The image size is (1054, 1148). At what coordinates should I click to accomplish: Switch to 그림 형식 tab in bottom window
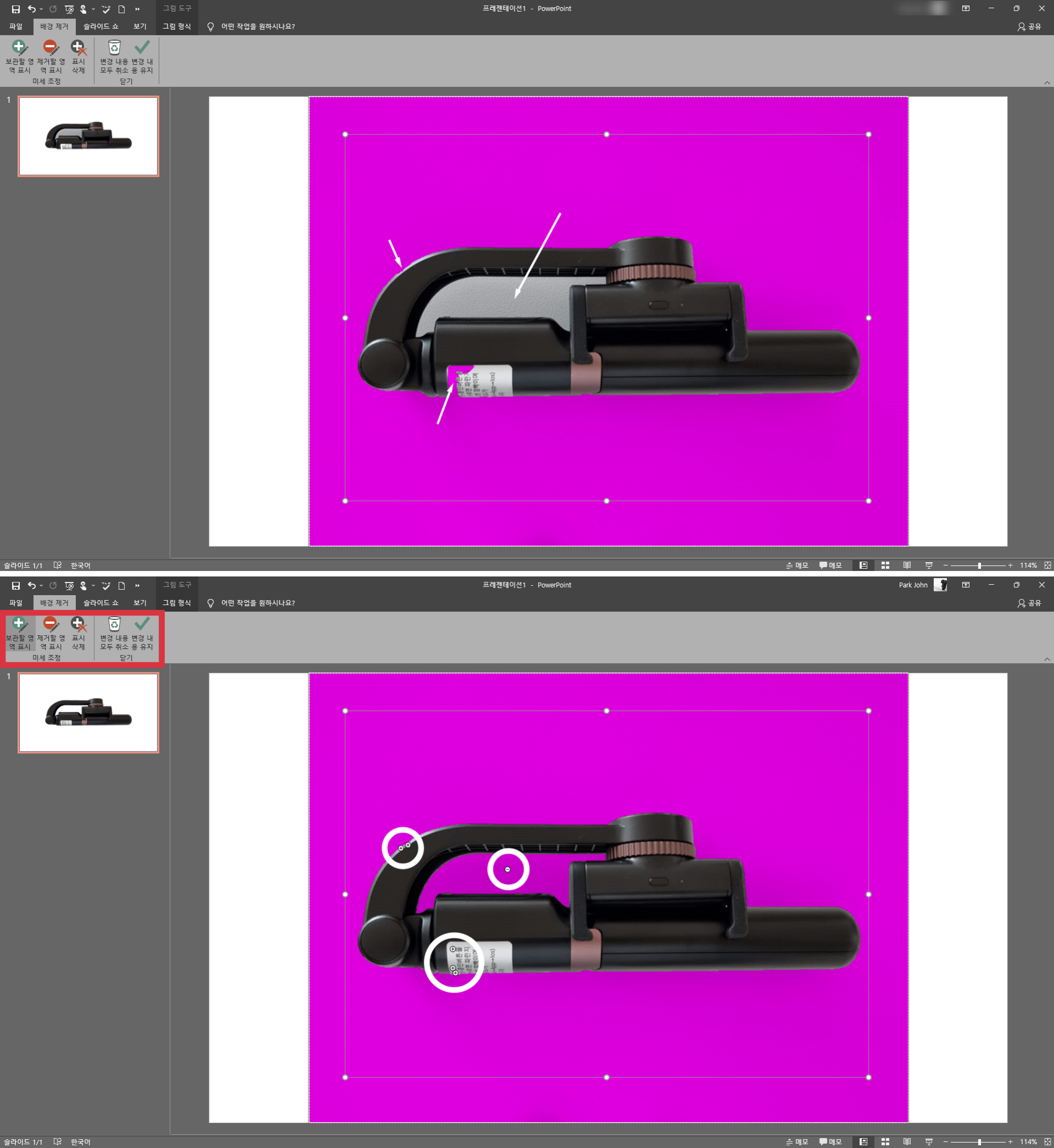(x=177, y=603)
